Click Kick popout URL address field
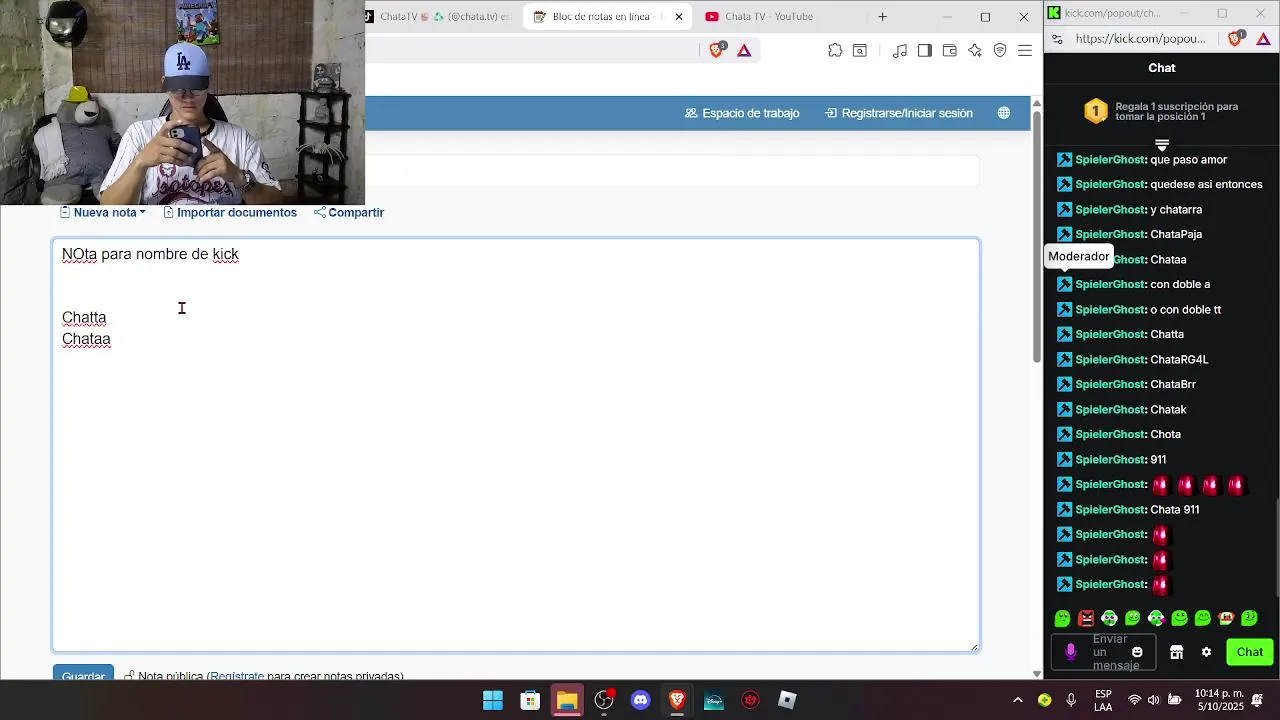The height and width of the screenshot is (720, 1280). point(1141,39)
